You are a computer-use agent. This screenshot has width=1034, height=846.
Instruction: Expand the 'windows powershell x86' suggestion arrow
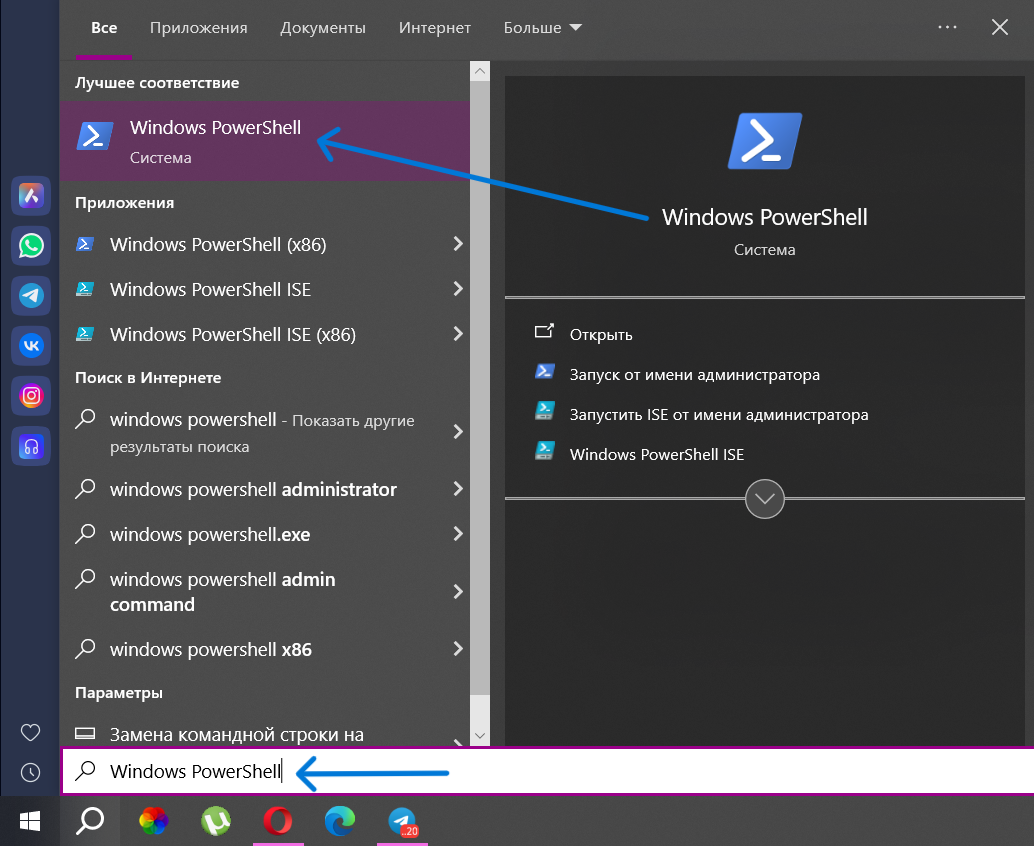(458, 649)
